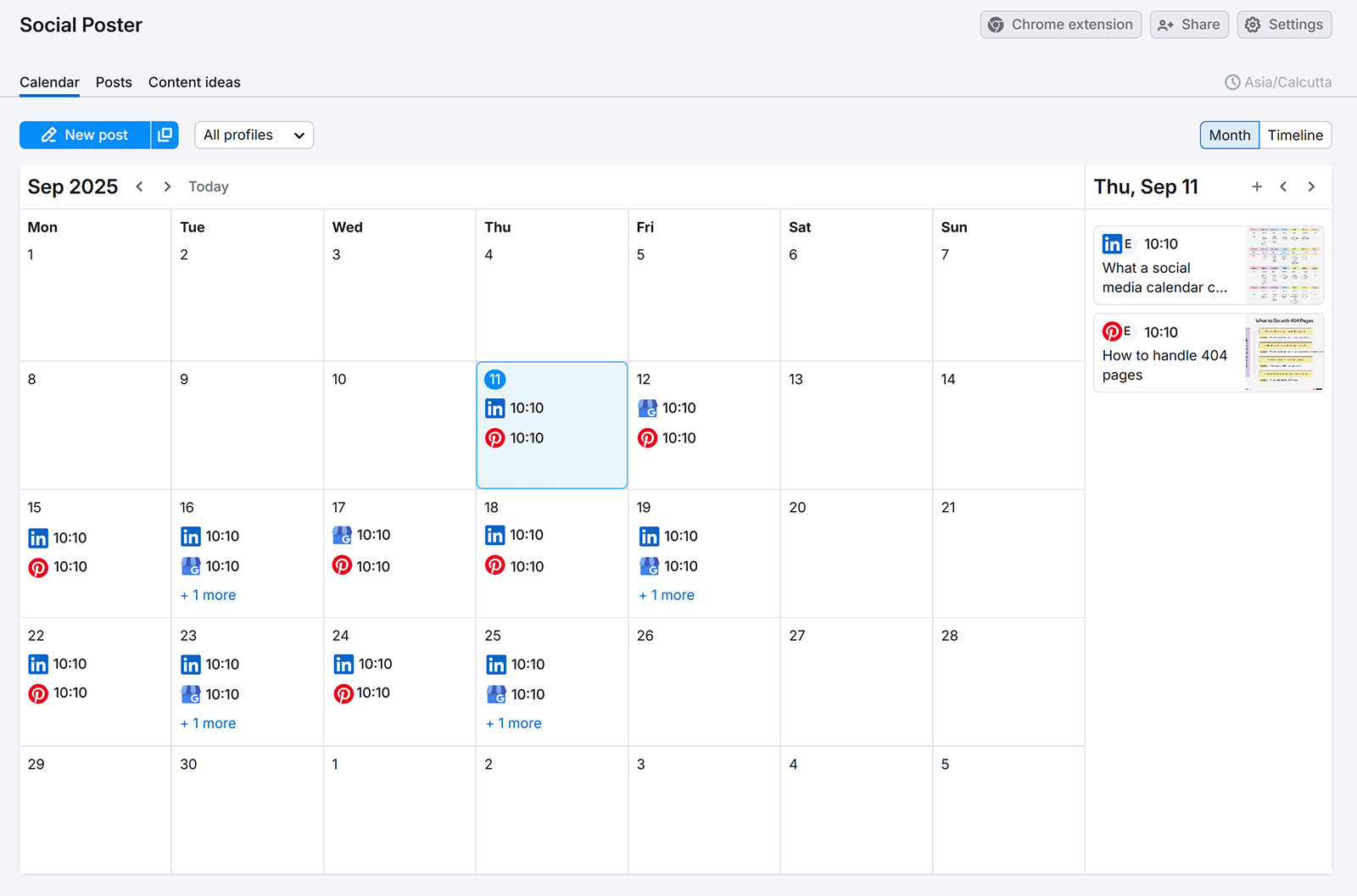Click the Pinterest icon on September 11

pos(495,438)
